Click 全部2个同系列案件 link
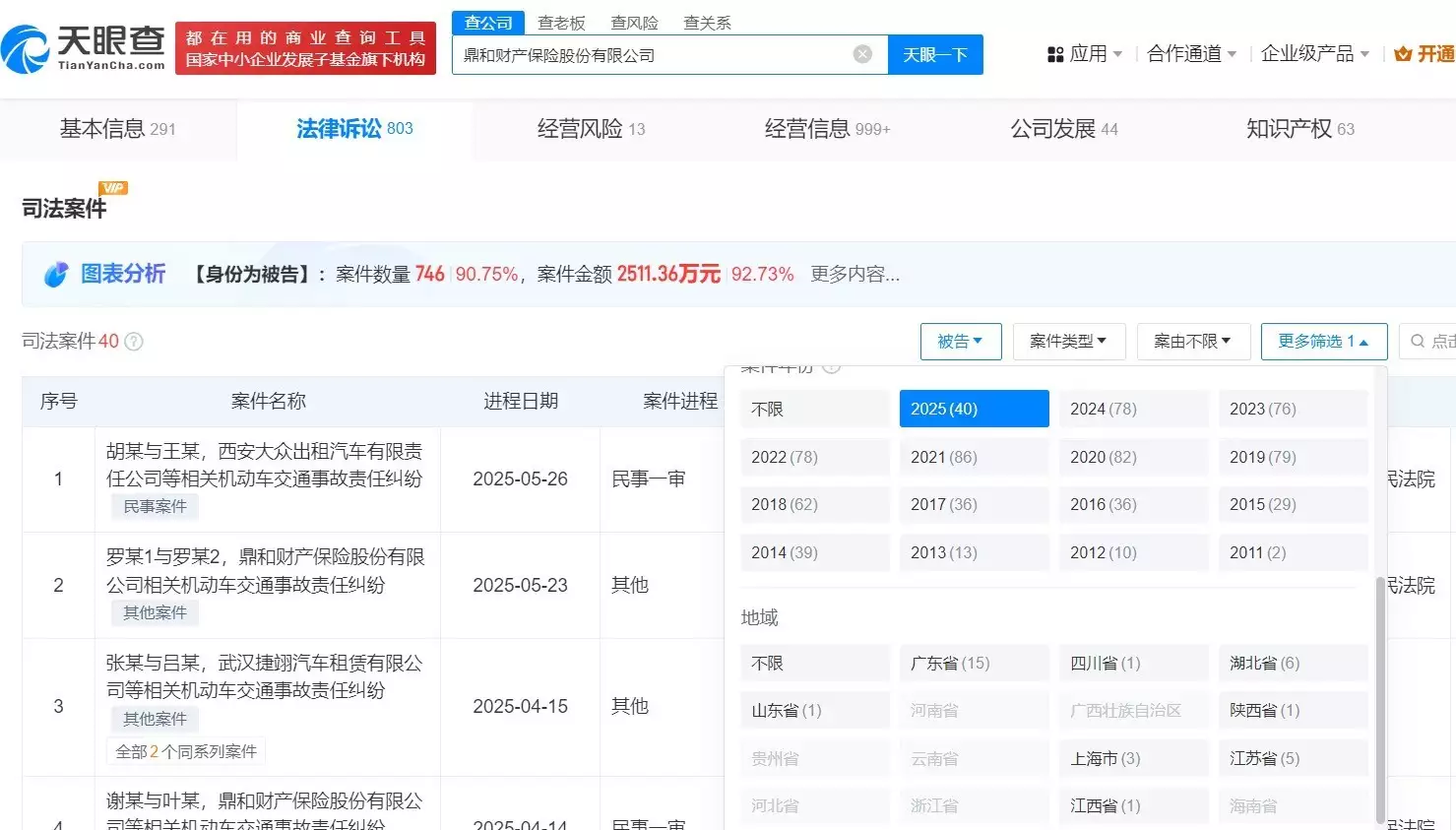The width and height of the screenshot is (1456, 830). 186,751
